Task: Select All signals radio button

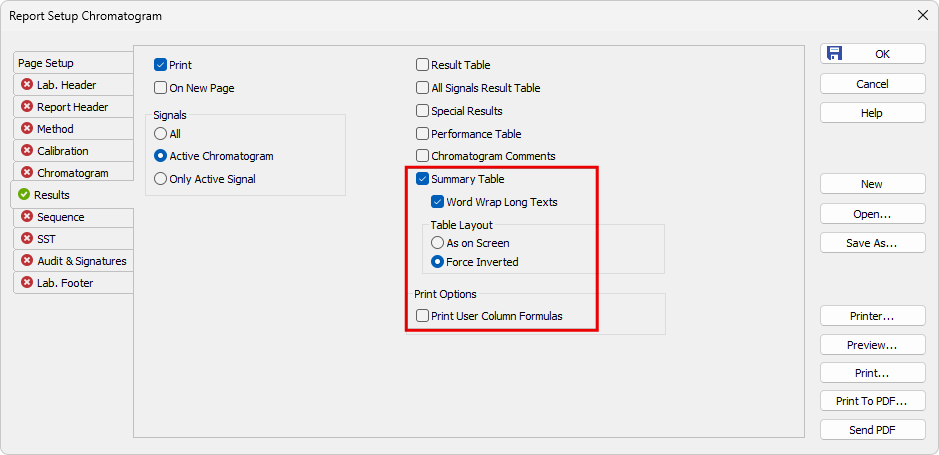Action: (x=160, y=134)
